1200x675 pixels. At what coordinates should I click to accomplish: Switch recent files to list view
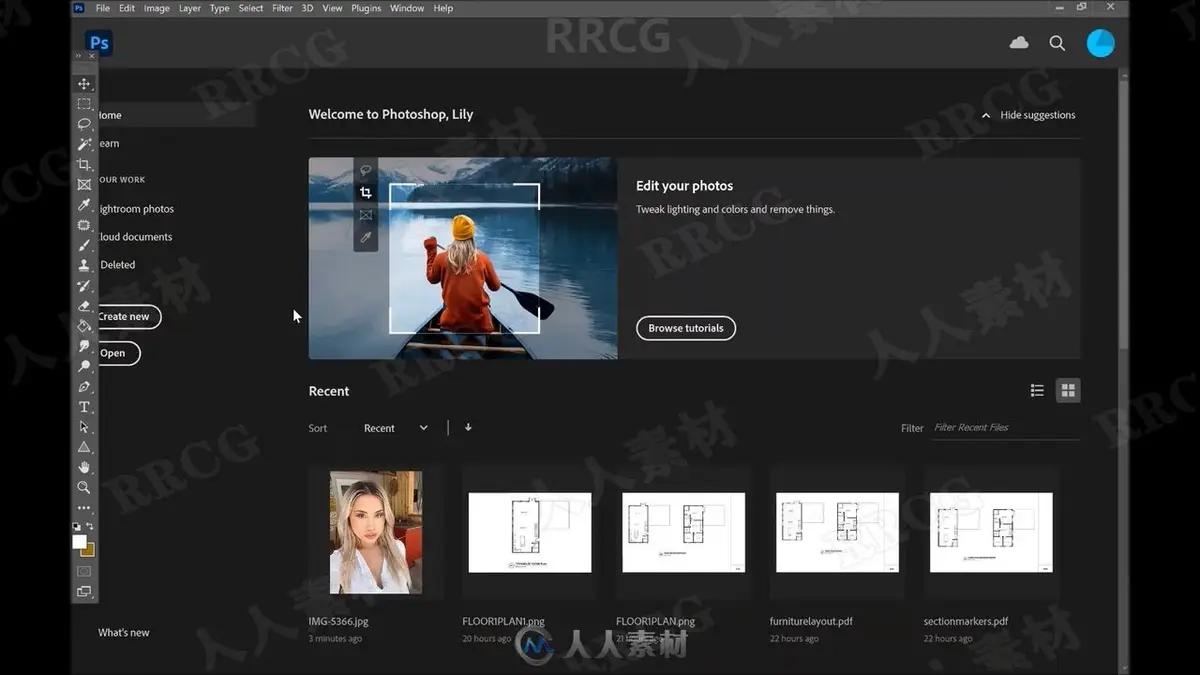1037,390
